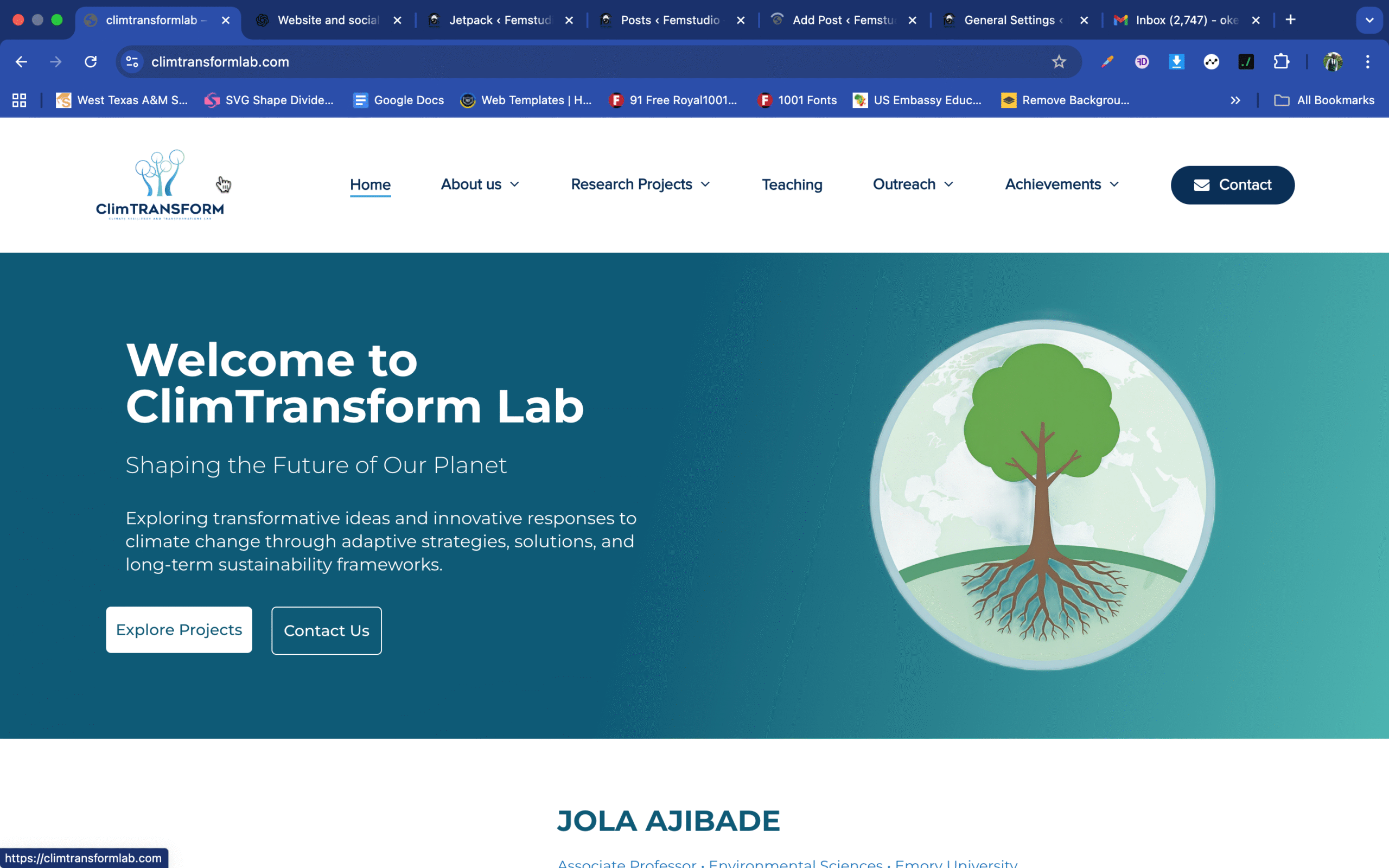Image resolution: width=1389 pixels, height=868 pixels.
Task: Open the browser Extensions puzzle icon
Action: click(x=1282, y=61)
